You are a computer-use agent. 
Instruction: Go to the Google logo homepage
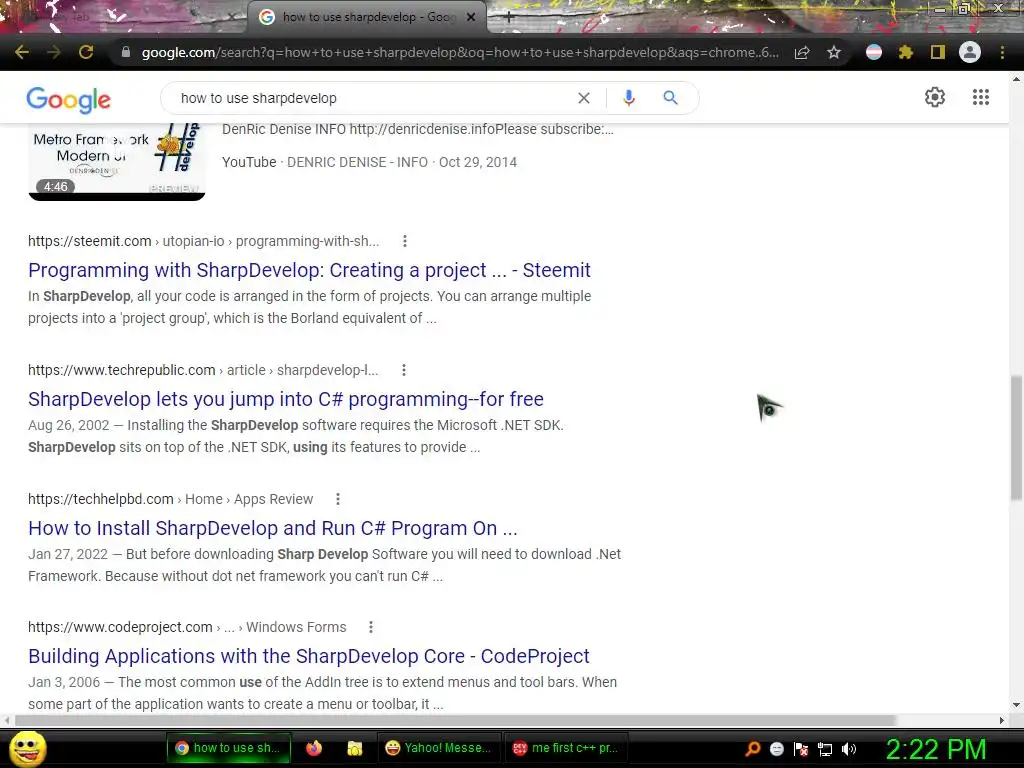point(69,99)
